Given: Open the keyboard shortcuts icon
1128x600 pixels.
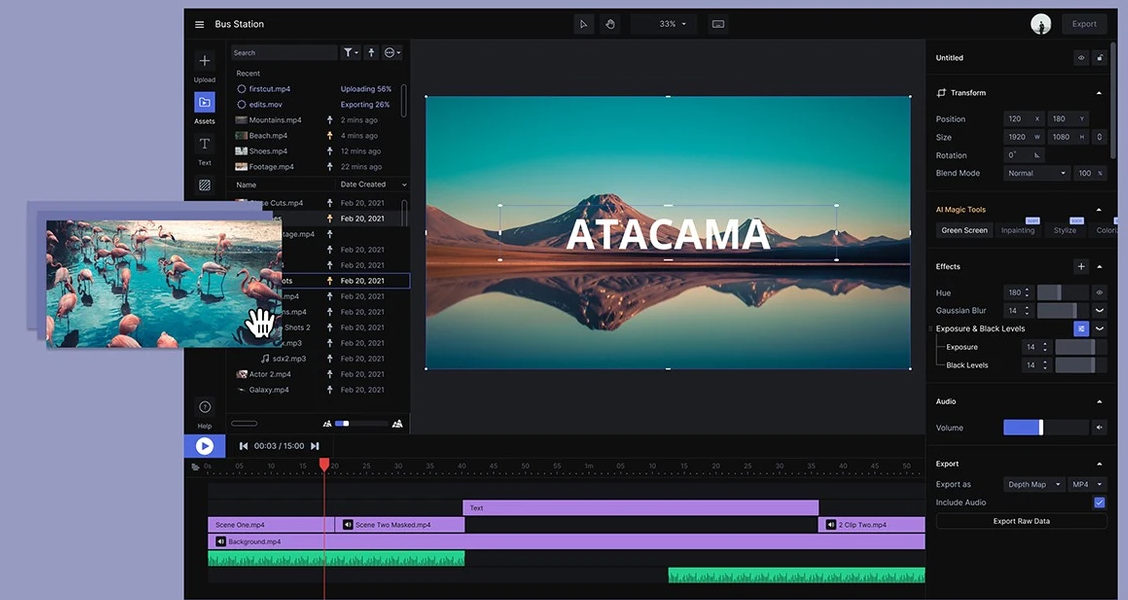Looking at the screenshot, I should pos(718,24).
